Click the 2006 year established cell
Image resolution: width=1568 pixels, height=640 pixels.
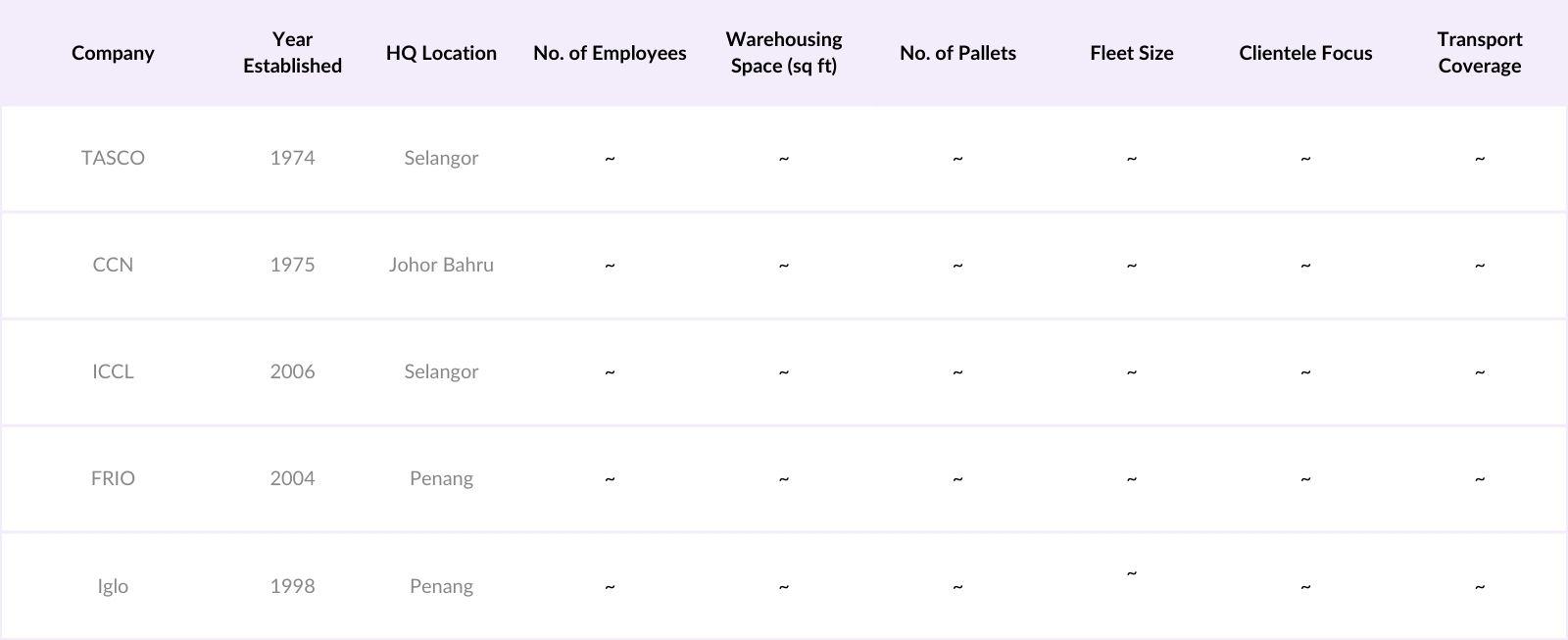point(292,371)
